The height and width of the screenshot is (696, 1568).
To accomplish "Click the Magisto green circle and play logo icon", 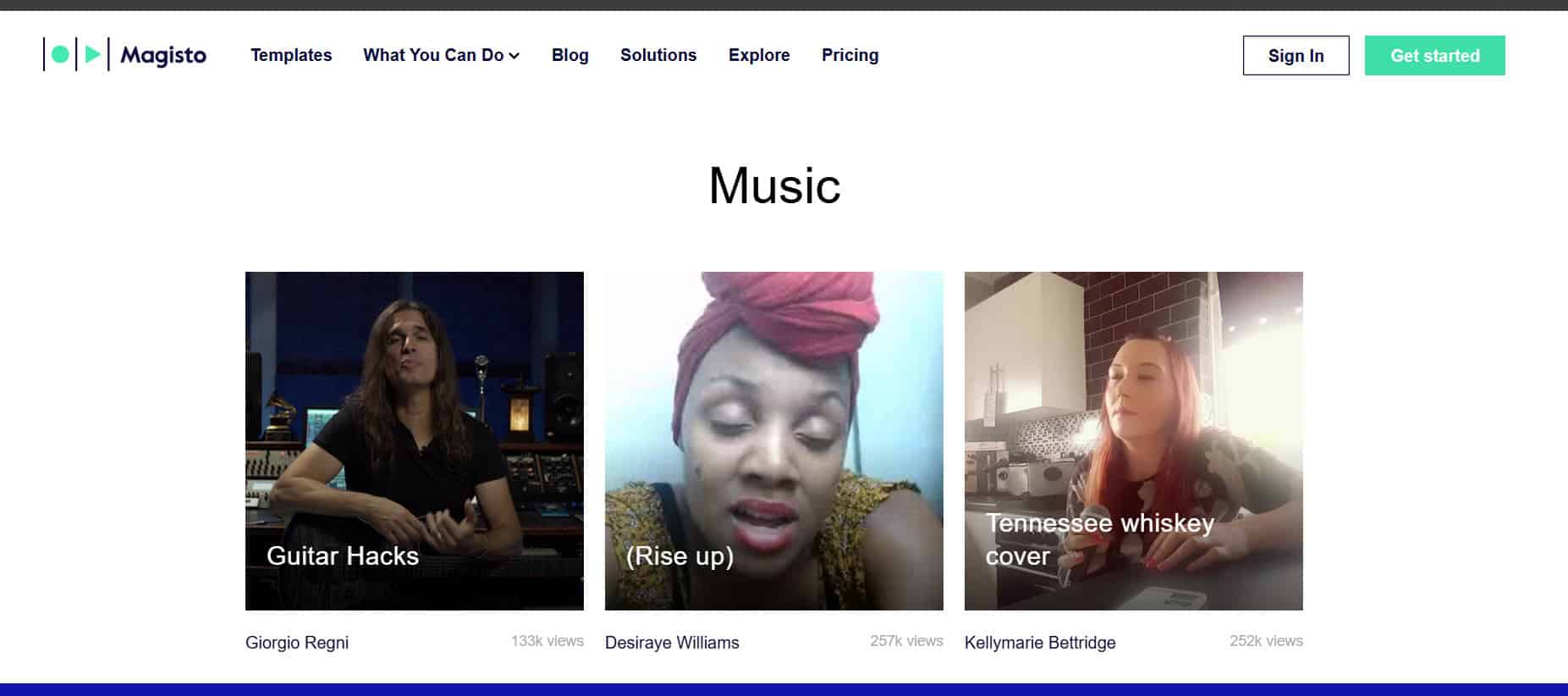I will 76,55.
